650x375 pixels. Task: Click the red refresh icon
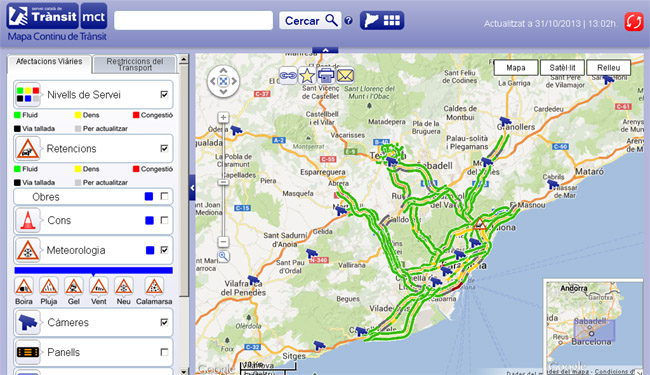tap(634, 22)
